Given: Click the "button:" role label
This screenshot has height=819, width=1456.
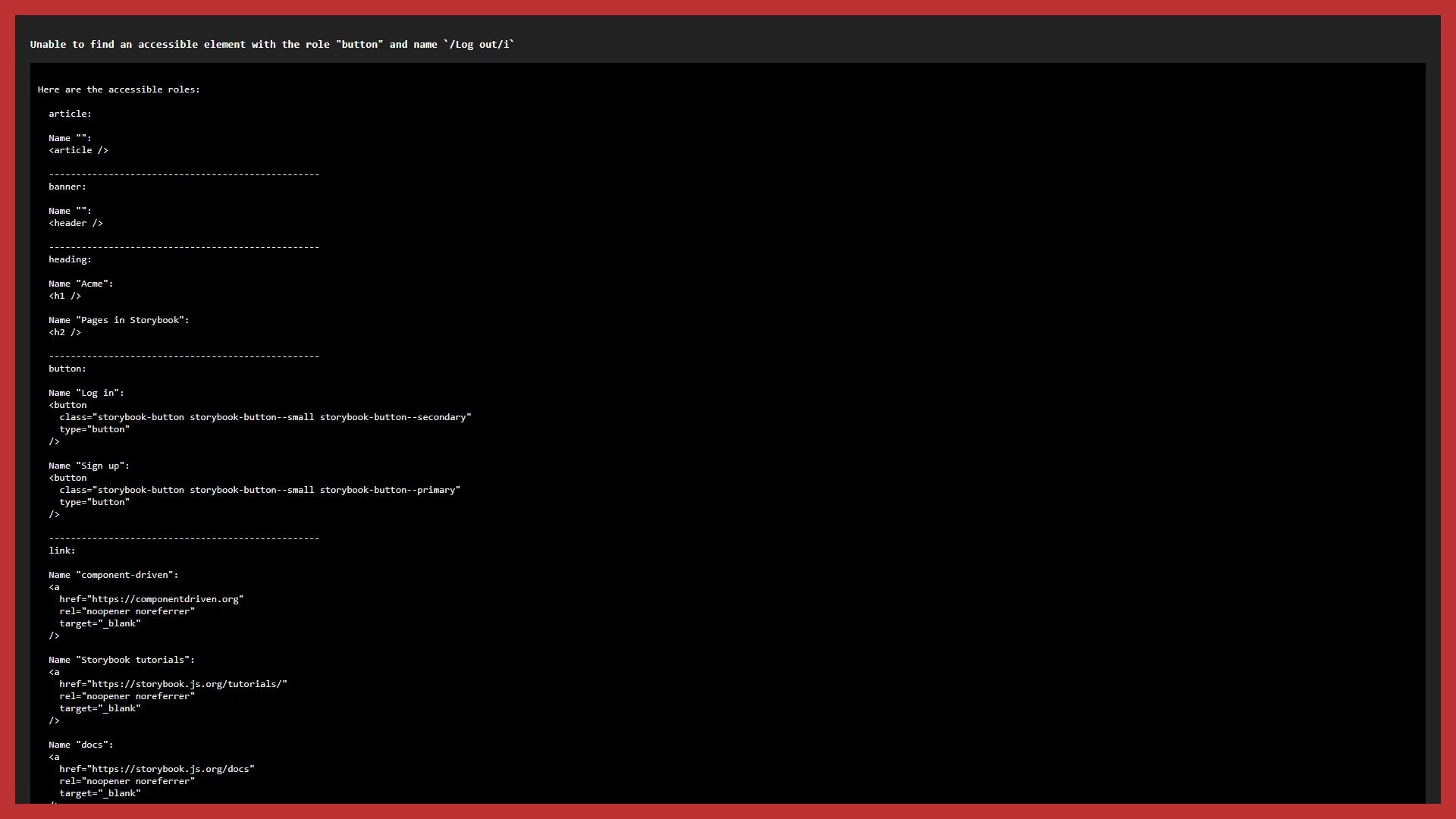Looking at the screenshot, I should pos(67,369).
